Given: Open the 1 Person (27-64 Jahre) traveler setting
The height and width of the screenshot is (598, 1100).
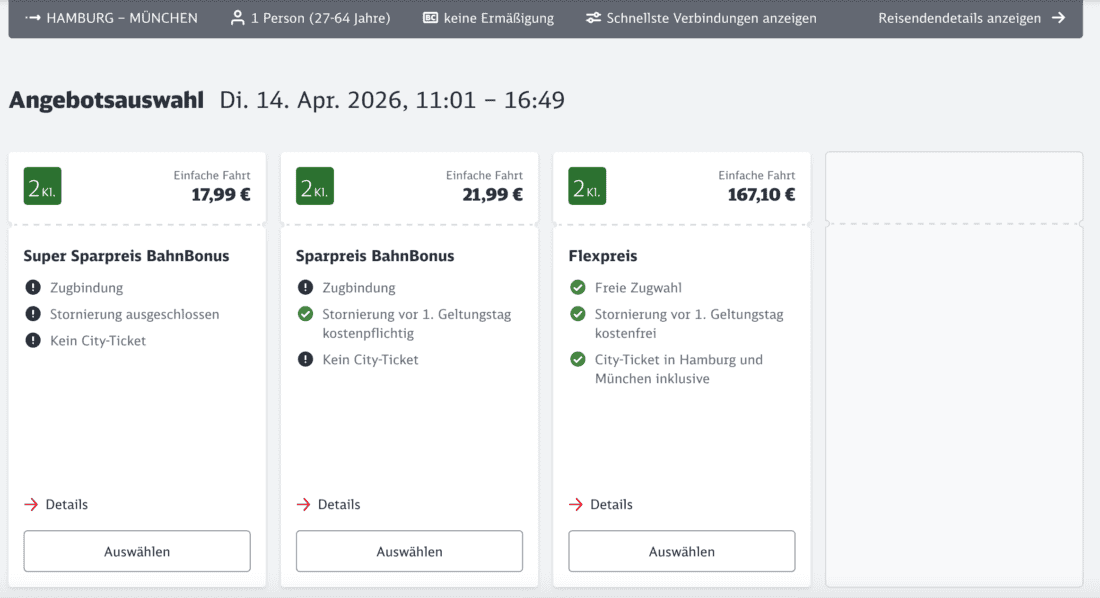Looking at the screenshot, I should pos(310,18).
